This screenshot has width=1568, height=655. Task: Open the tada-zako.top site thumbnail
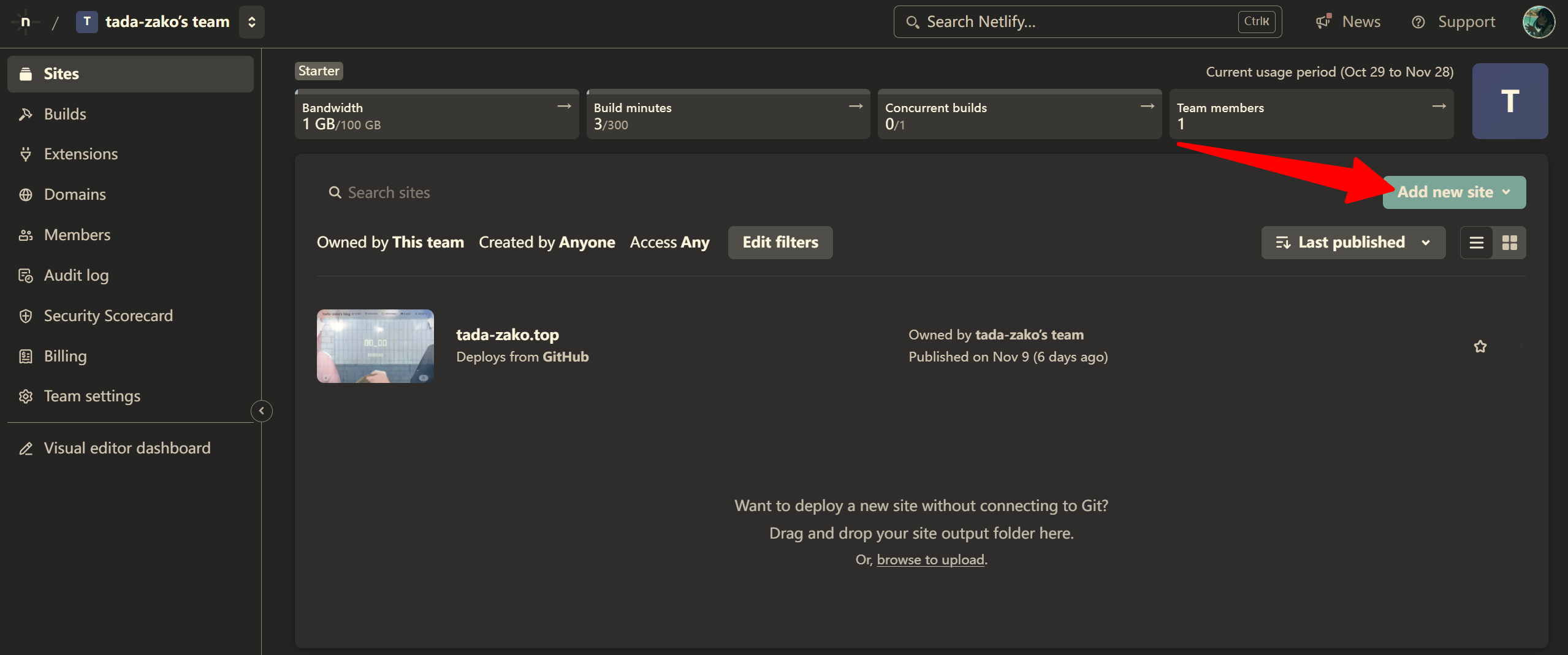pyautogui.click(x=375, y=346)
